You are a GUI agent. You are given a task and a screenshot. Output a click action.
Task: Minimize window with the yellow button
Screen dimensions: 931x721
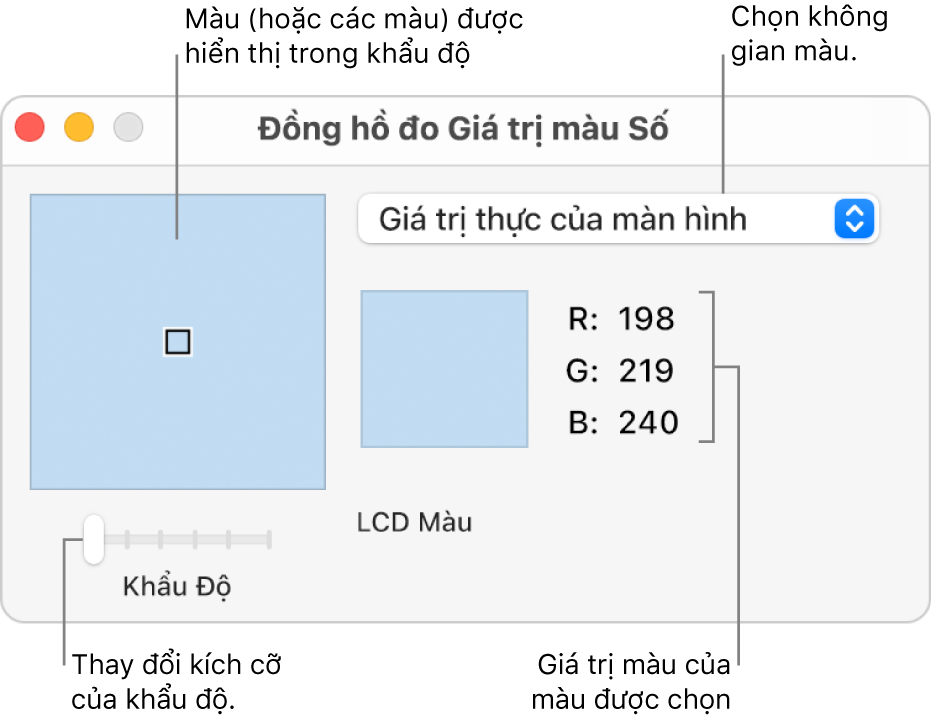tap(79, 128)
